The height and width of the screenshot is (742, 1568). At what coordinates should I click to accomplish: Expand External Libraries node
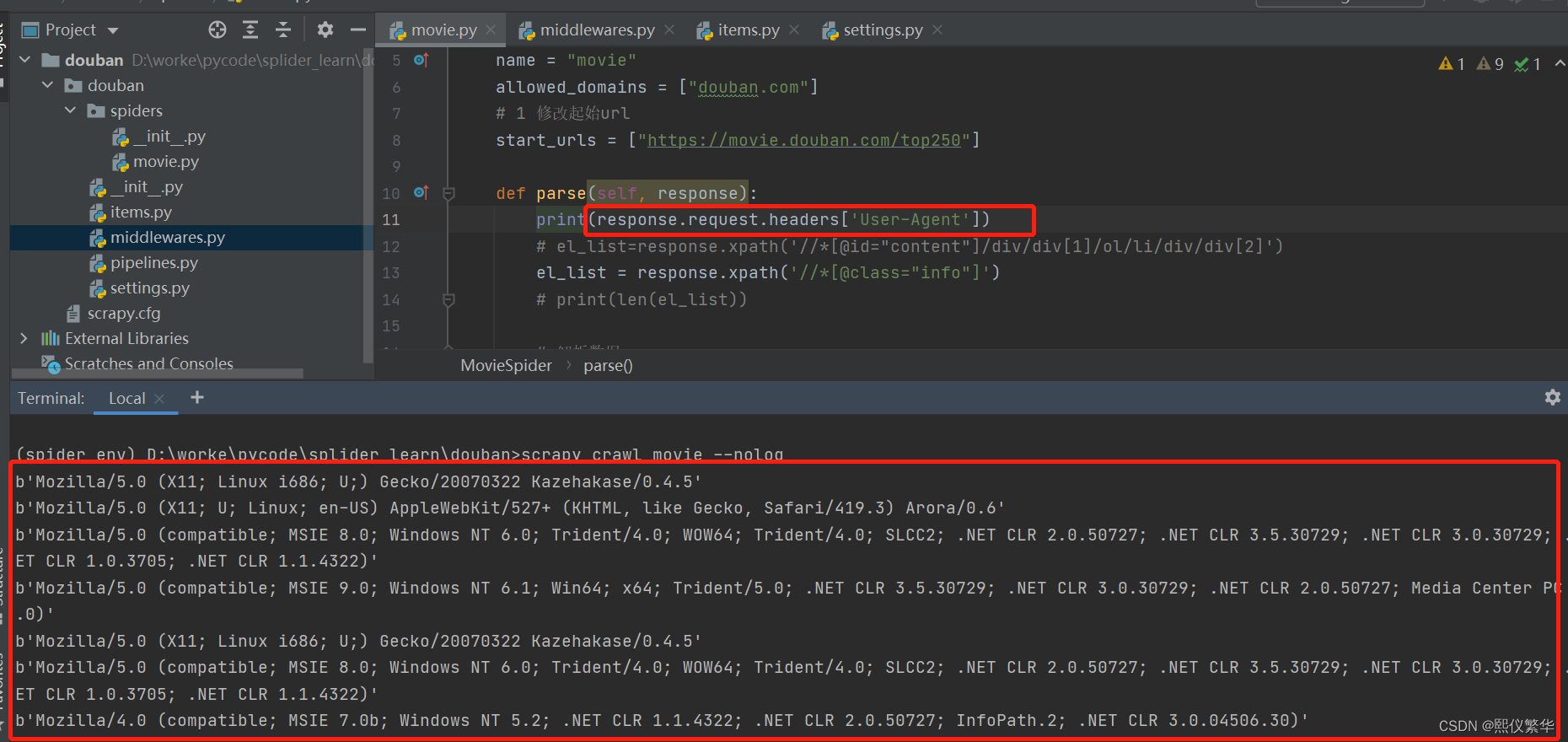pos(24,338)
